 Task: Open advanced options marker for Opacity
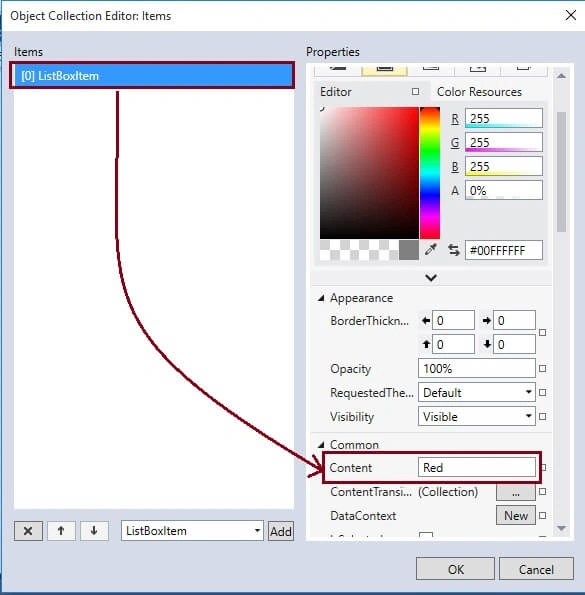point(543,368)
